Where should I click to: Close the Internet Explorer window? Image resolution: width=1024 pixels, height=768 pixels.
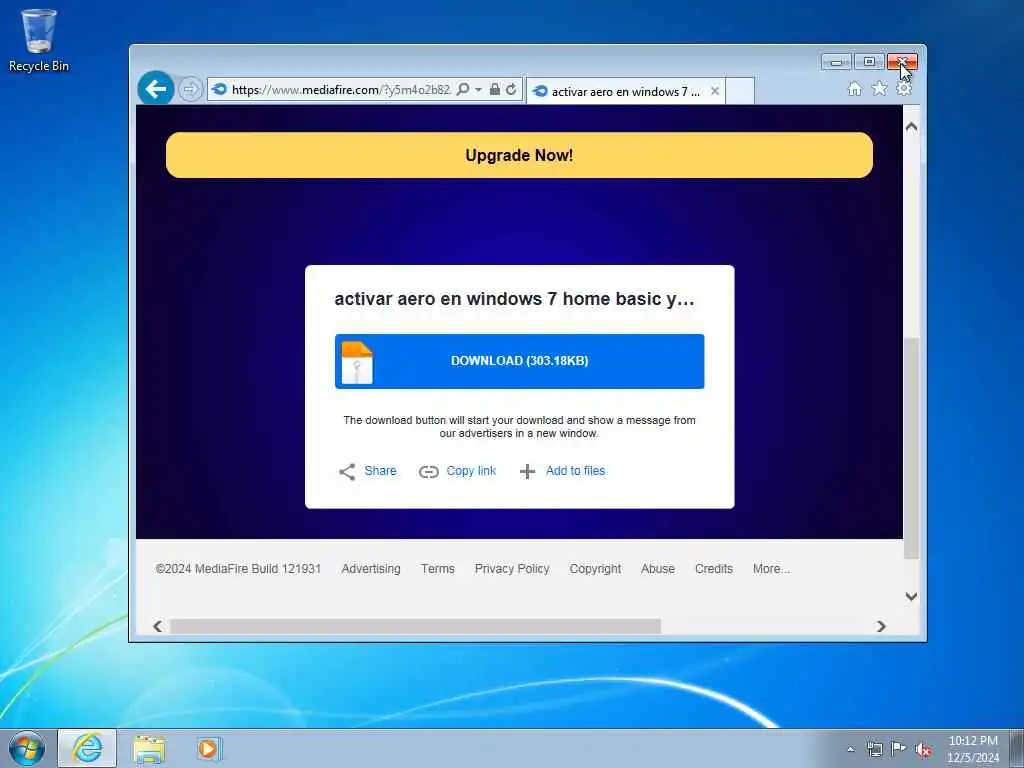click(903, 62)
